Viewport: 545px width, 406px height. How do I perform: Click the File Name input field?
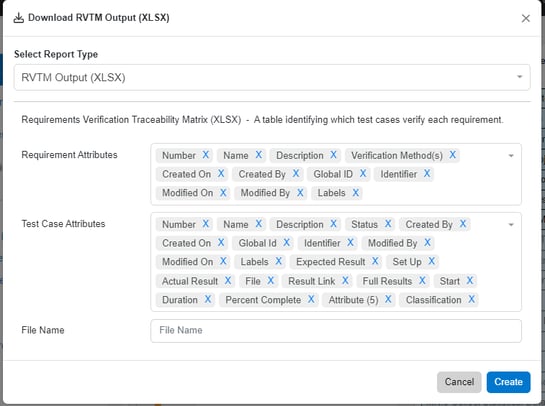click(x=336, y=331)
